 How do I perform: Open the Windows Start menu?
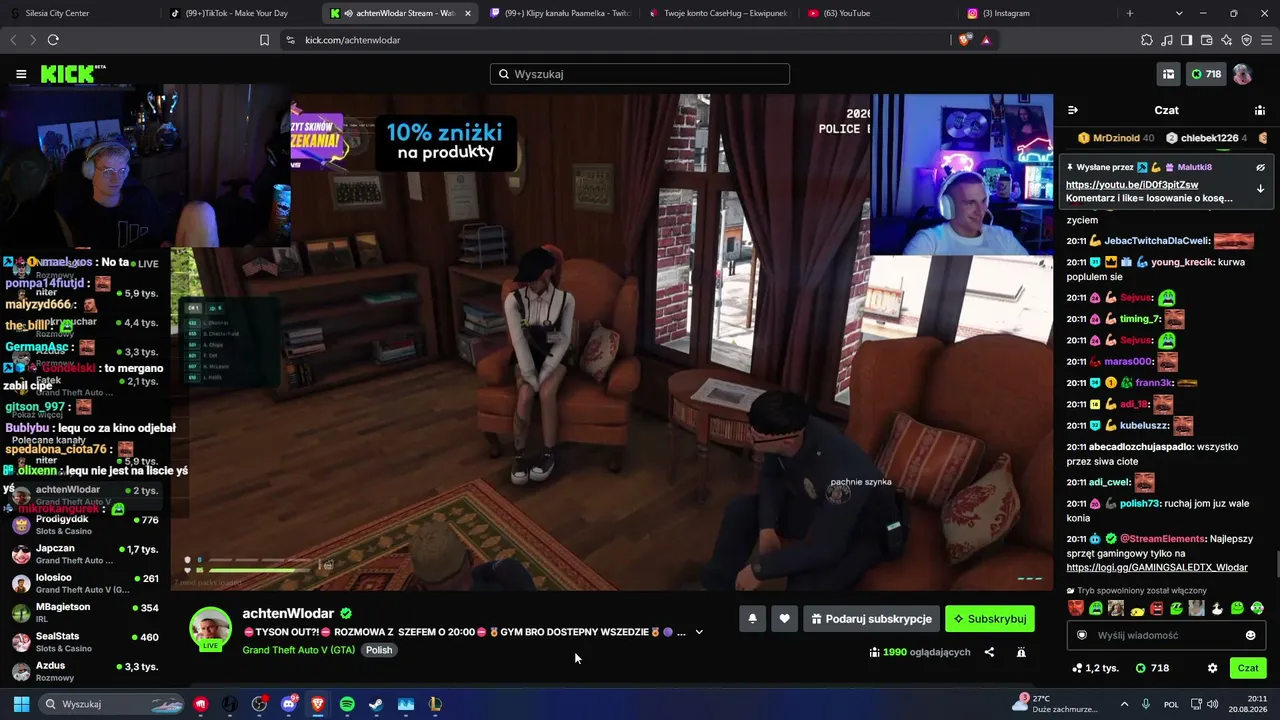[21, 704]
